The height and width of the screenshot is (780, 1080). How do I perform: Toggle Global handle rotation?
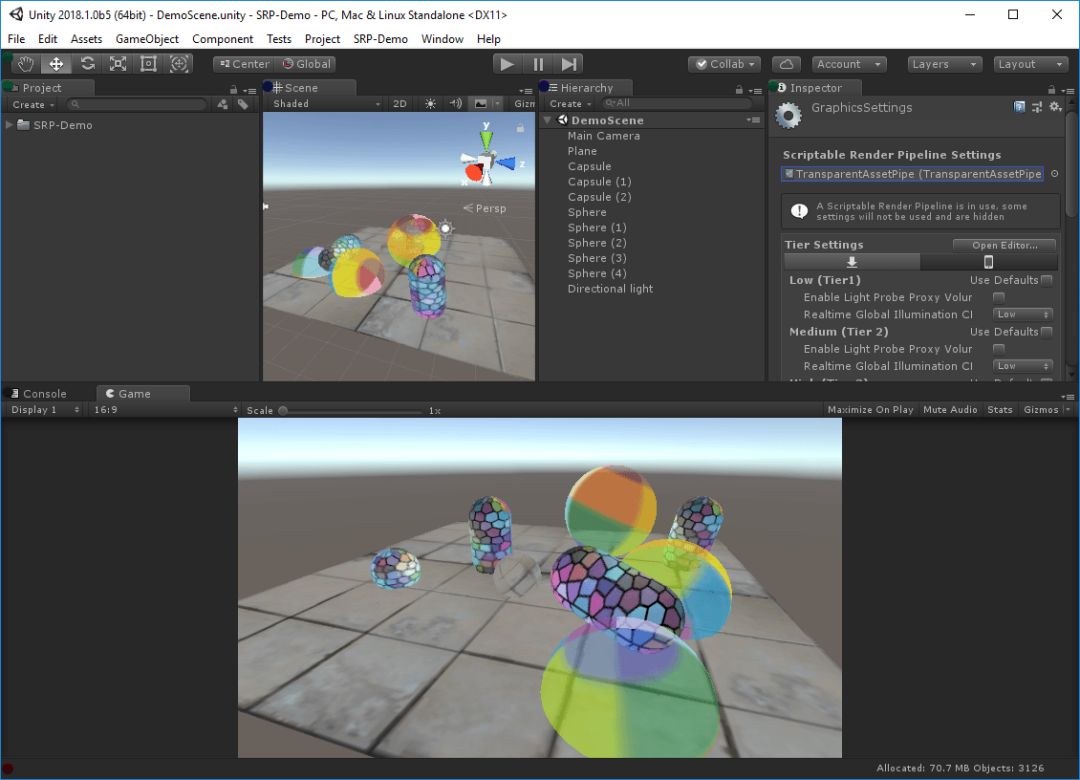coord(306,64)
